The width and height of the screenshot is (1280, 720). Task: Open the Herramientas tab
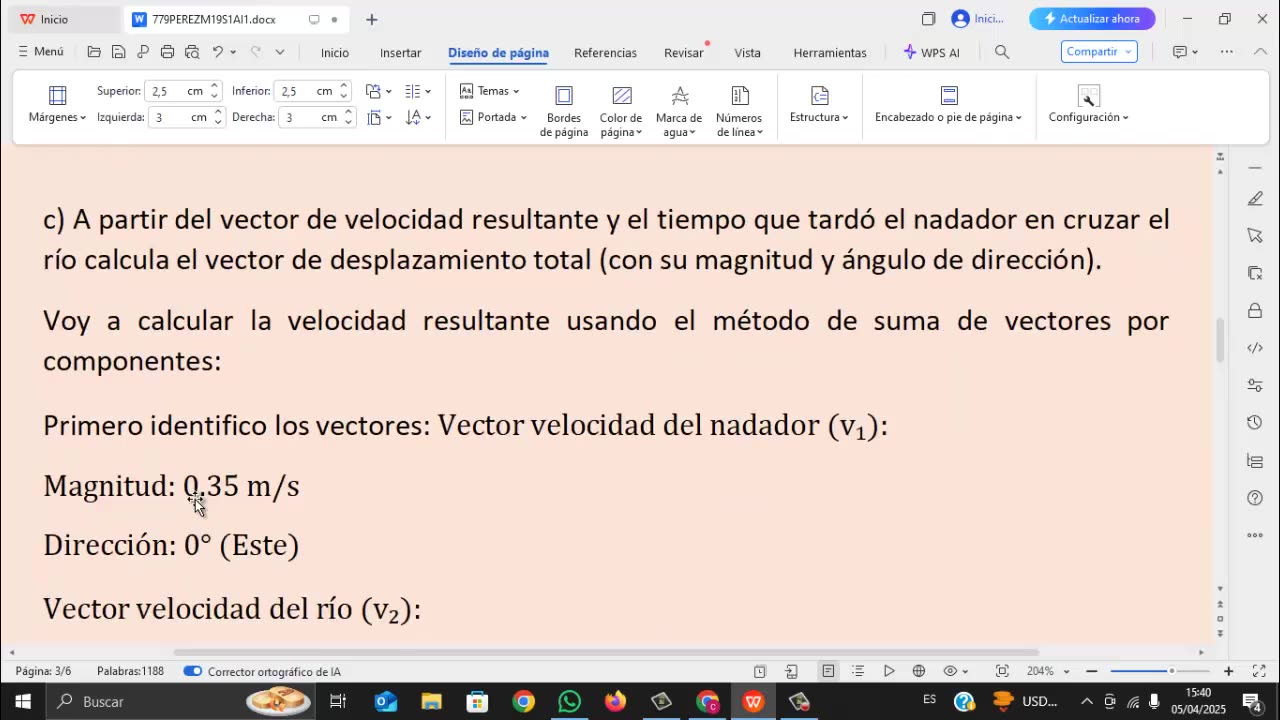(830, 53)
